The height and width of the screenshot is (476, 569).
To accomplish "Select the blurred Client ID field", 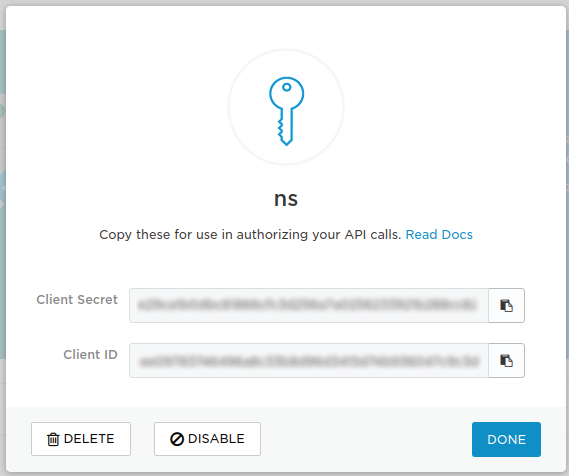I will pyautogui.click(x=309, y=361).
